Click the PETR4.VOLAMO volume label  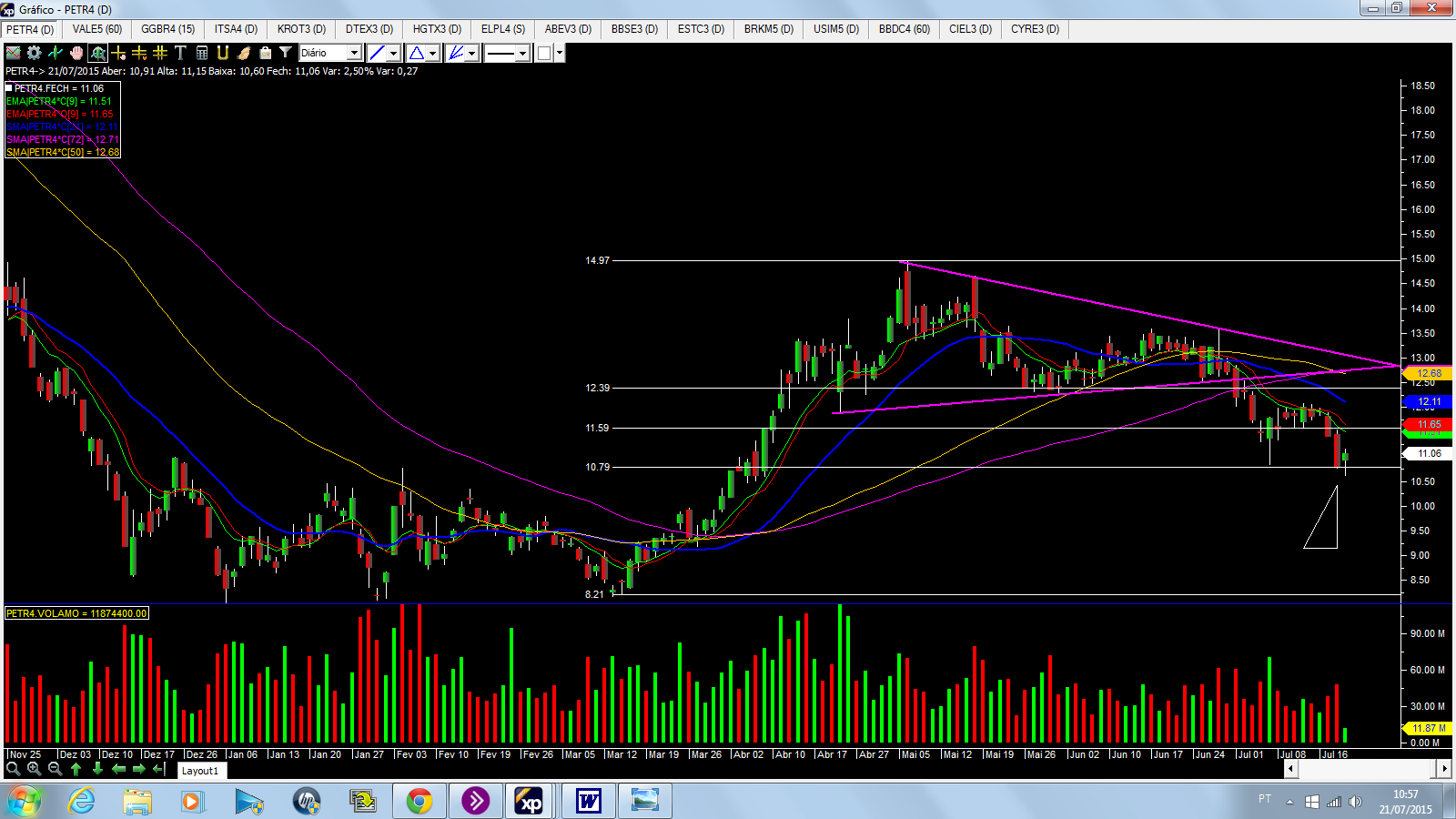pos(76,613)
